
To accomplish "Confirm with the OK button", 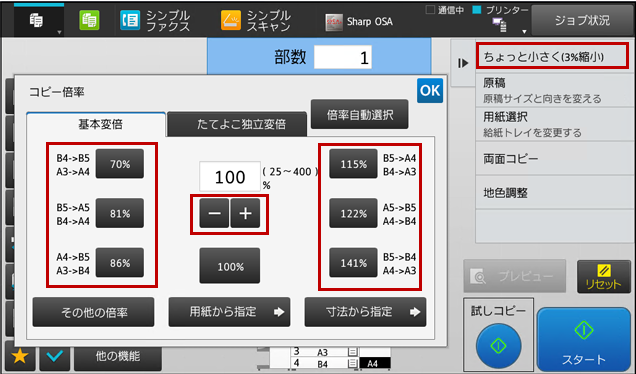I will coord(430,90).
